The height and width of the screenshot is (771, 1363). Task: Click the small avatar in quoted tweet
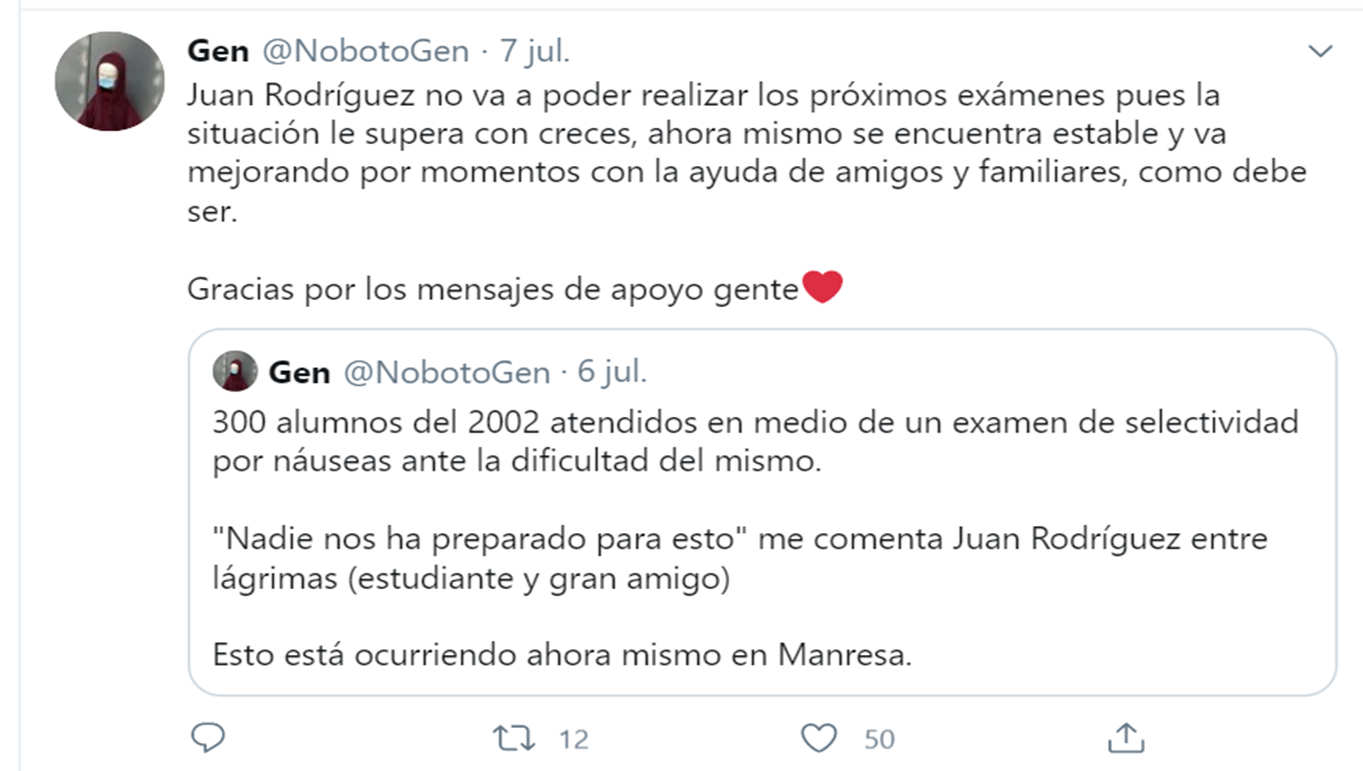[235, 372]
